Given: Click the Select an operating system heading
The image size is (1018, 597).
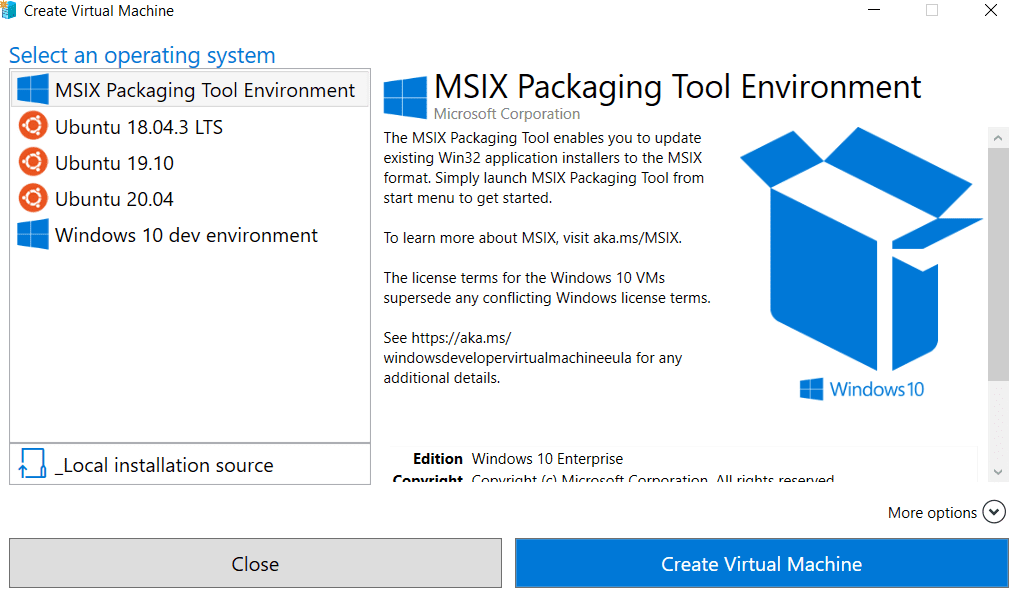Looking at the screenshot, I should 142,55.
